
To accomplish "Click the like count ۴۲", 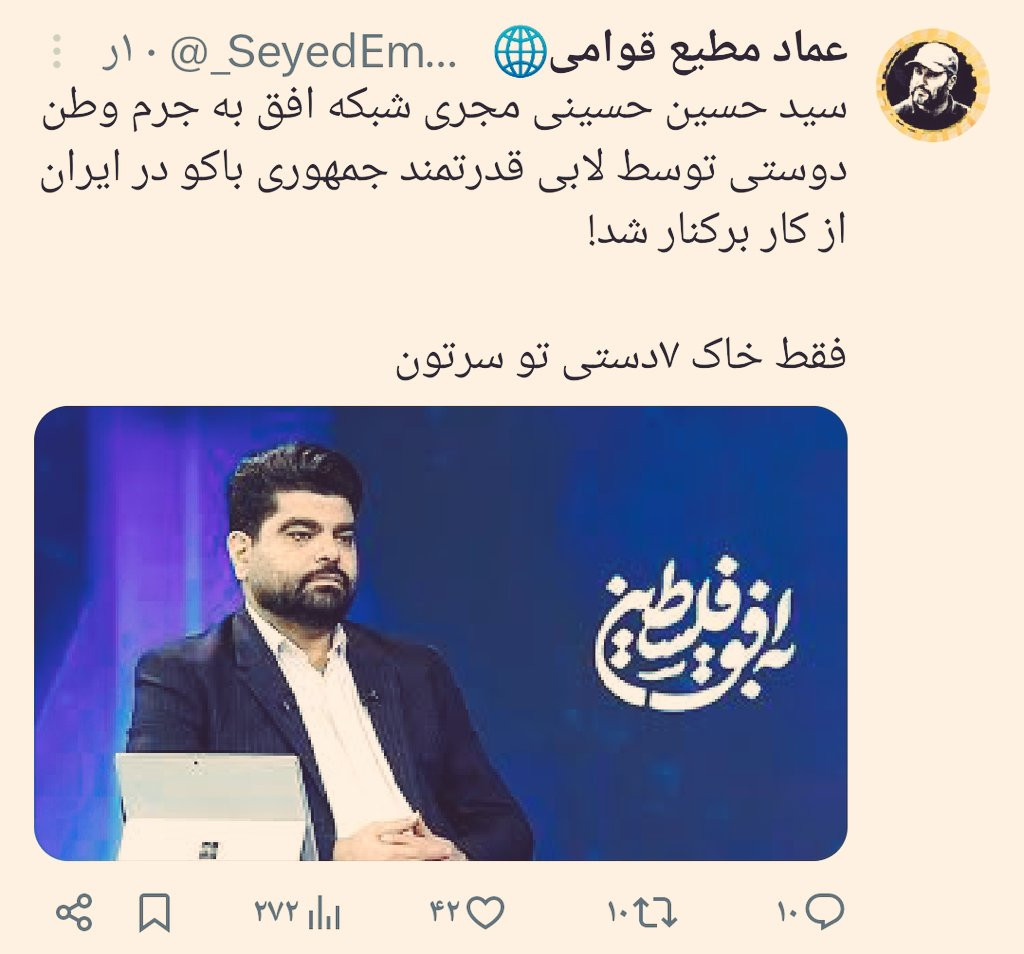I will tap(447, 912).
